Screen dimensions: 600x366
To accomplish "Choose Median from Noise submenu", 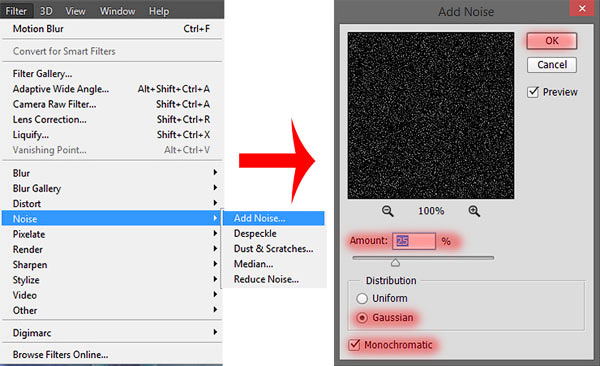I will (x=274, y=264).
